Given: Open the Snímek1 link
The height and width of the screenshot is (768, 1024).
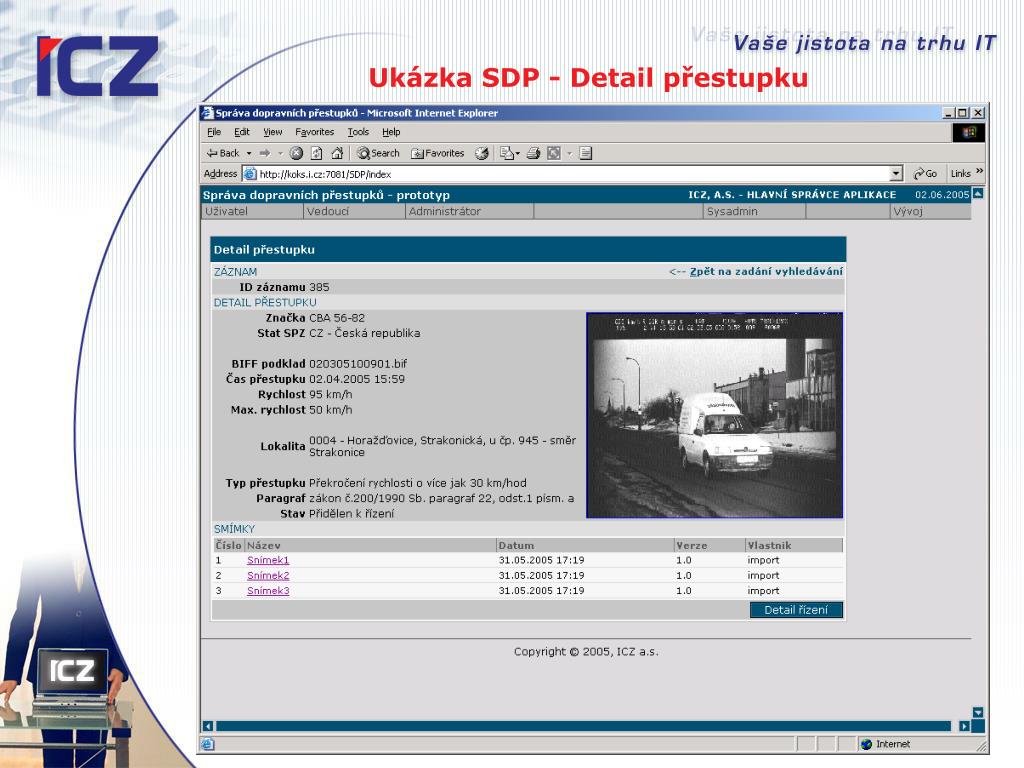Looking at the screenshot, I should pyautogui.click(x=268, y=560).
